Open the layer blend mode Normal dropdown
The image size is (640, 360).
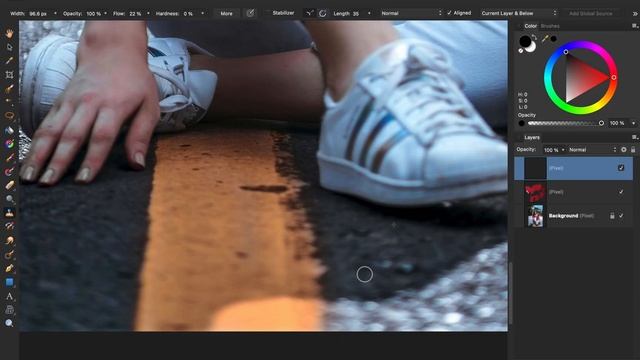pyautogui.click(x=593, y=150)
